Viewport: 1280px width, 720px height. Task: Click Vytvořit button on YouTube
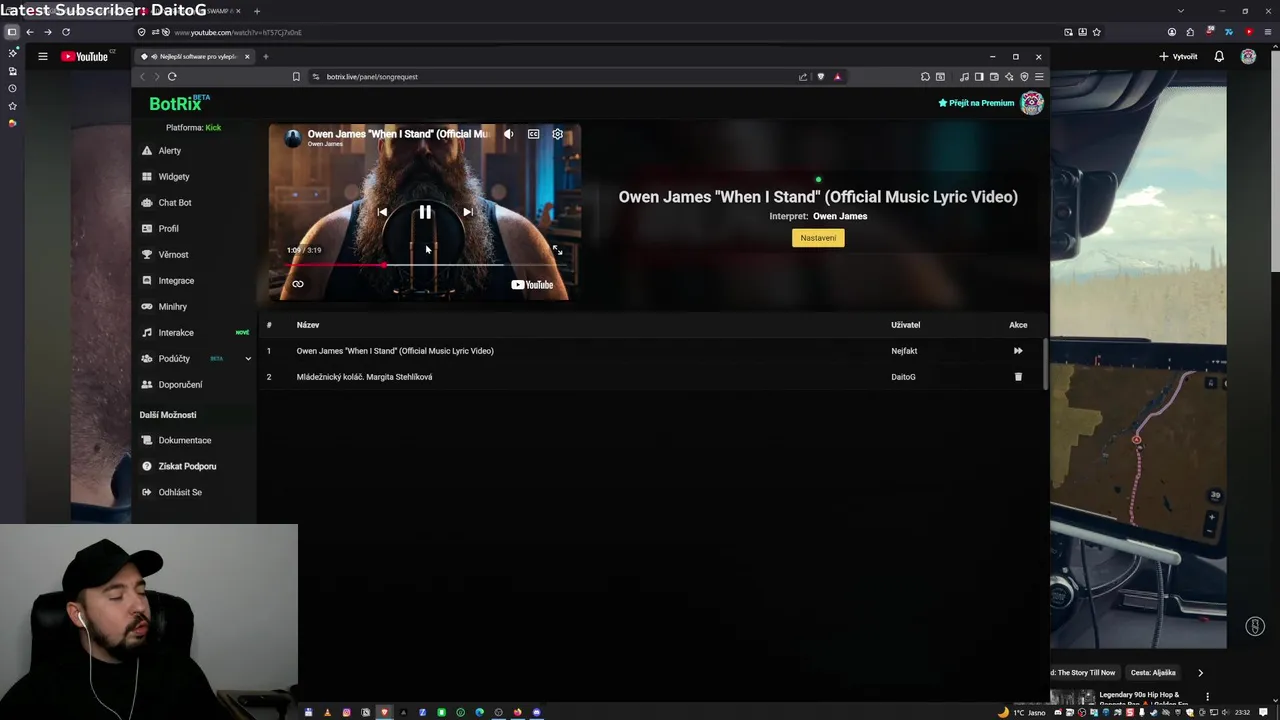(x=1178, y=57)
